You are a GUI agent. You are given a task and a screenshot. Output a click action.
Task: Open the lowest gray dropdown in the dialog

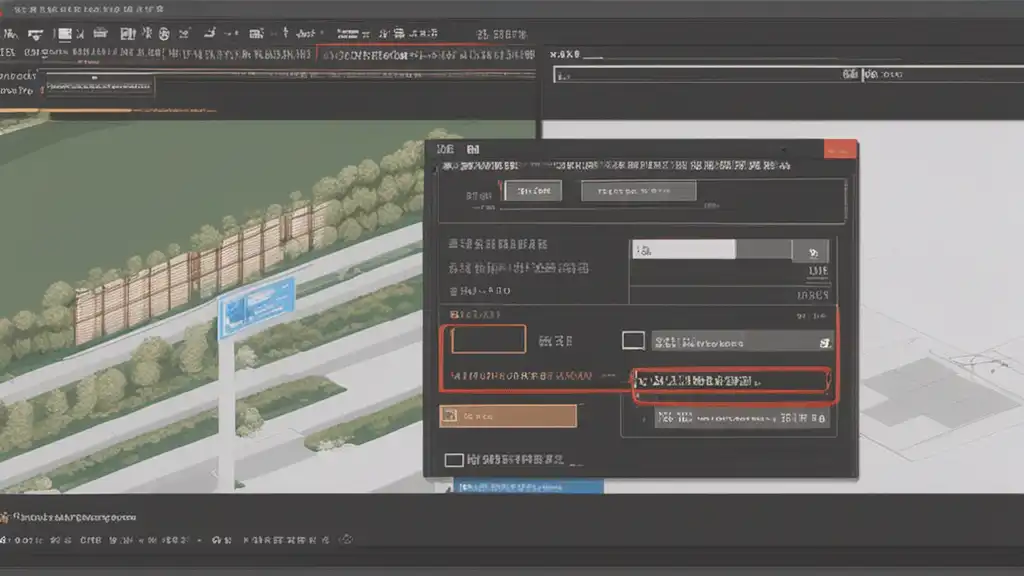pyautogui.click(x=742, y=417)
